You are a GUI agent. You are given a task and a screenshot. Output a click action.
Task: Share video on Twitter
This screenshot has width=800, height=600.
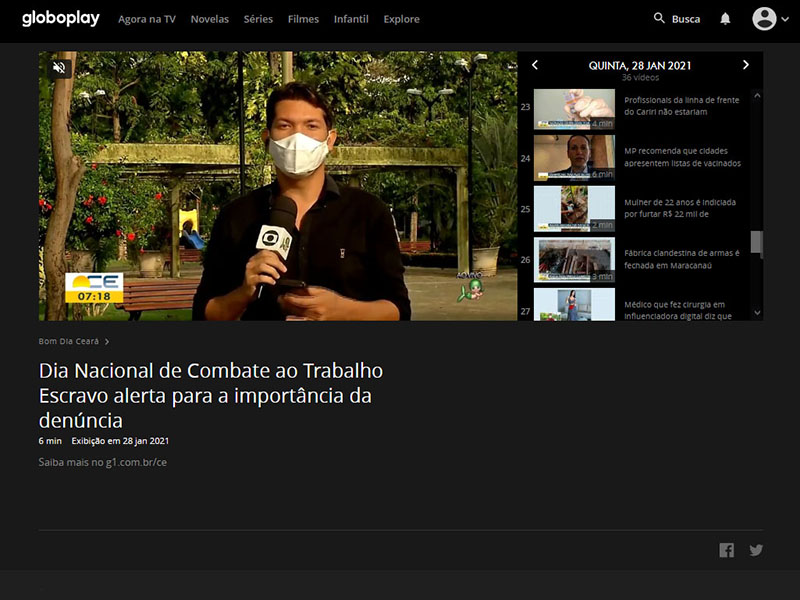click(x=756, y=550)
